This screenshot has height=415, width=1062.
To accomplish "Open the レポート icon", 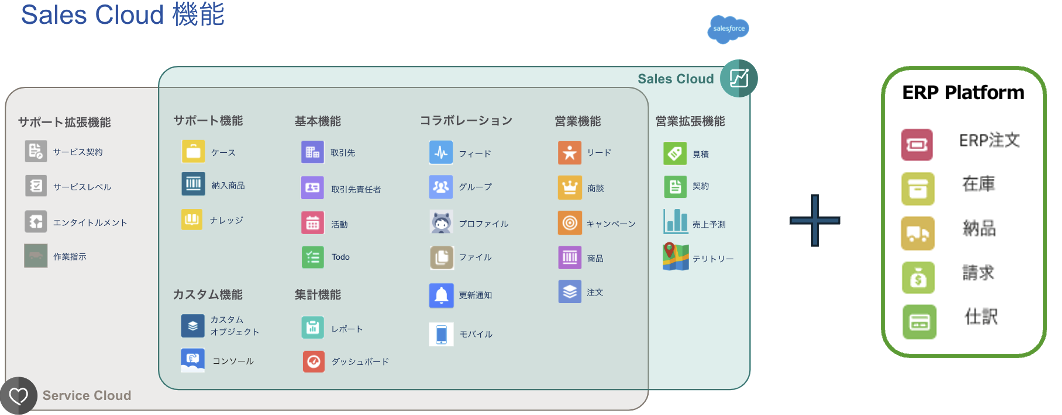I will click(312, 328).
